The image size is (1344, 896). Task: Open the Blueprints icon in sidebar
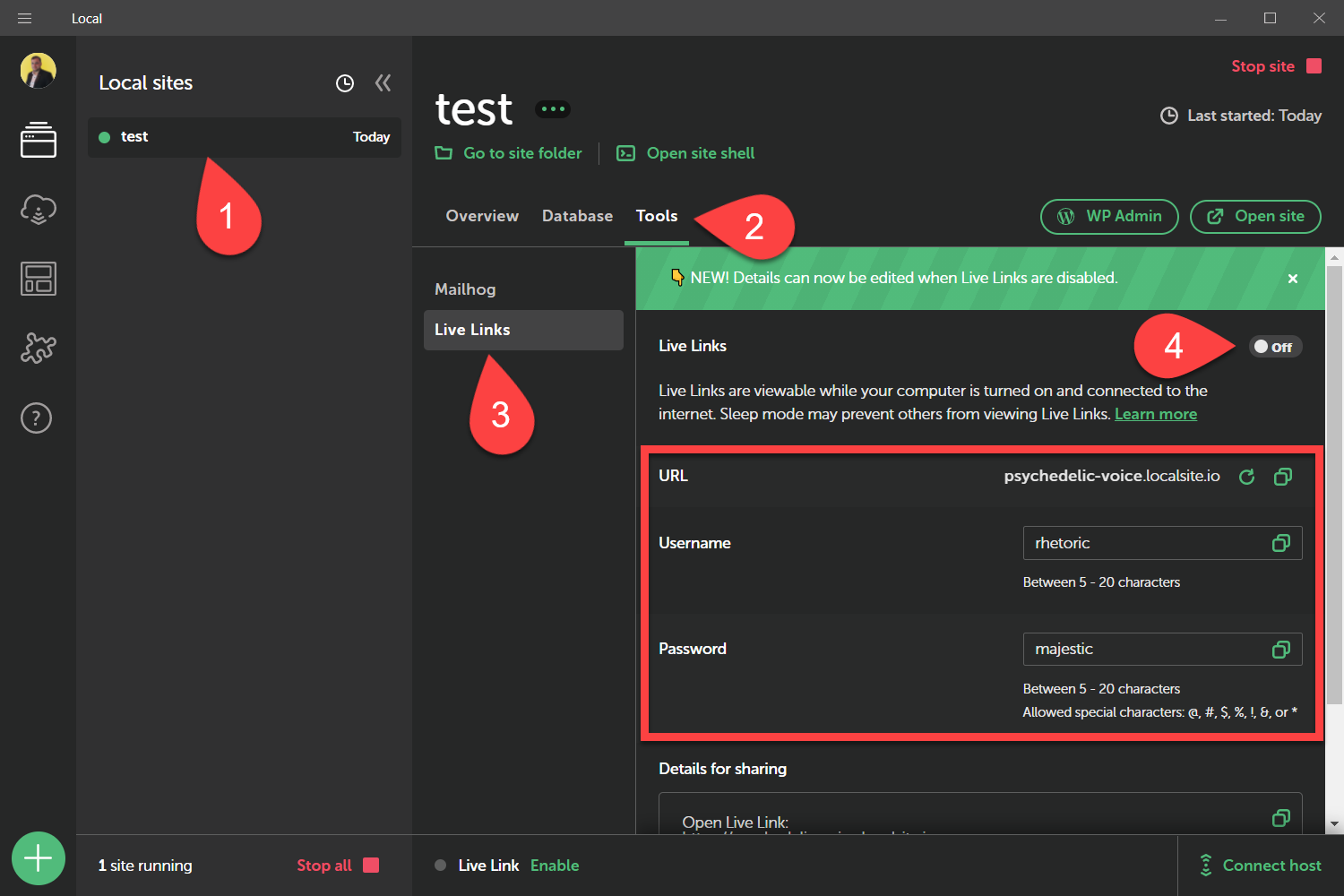point(38,279)
